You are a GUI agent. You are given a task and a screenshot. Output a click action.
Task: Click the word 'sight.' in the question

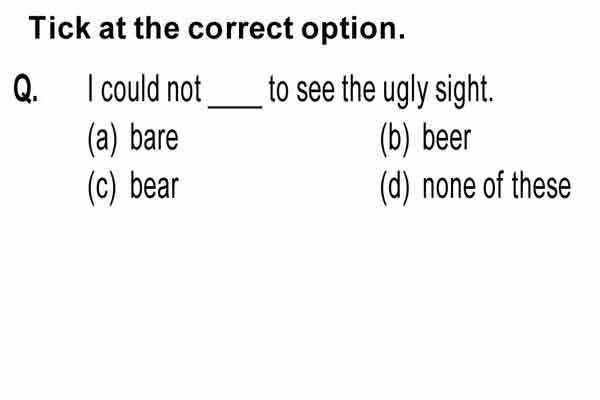pos(464,91)
